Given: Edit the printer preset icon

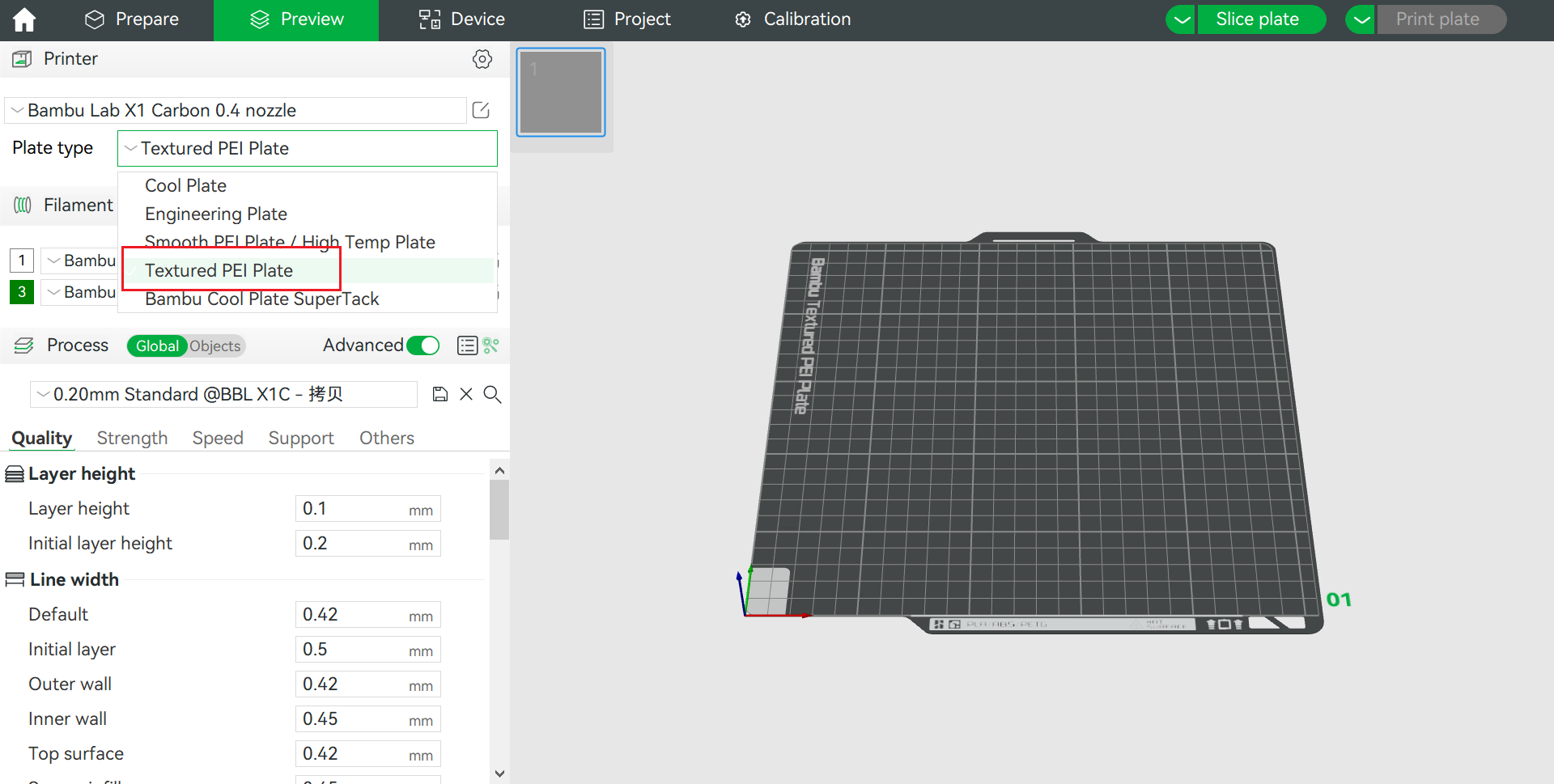Looking at the screenshot, I should [x=481, y=110].
